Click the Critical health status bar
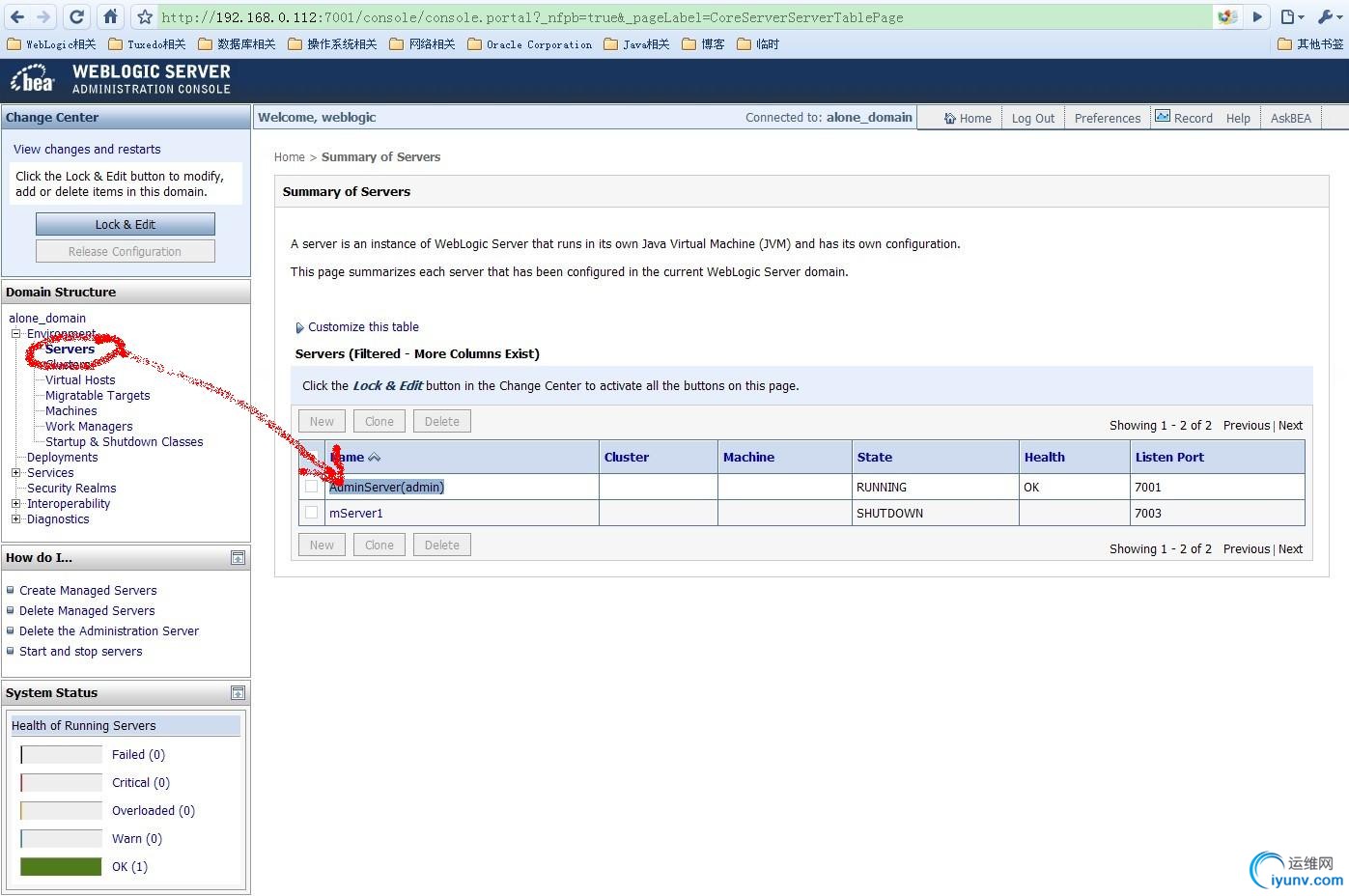The image size is (1349, 896). click(x=61, y=782)
